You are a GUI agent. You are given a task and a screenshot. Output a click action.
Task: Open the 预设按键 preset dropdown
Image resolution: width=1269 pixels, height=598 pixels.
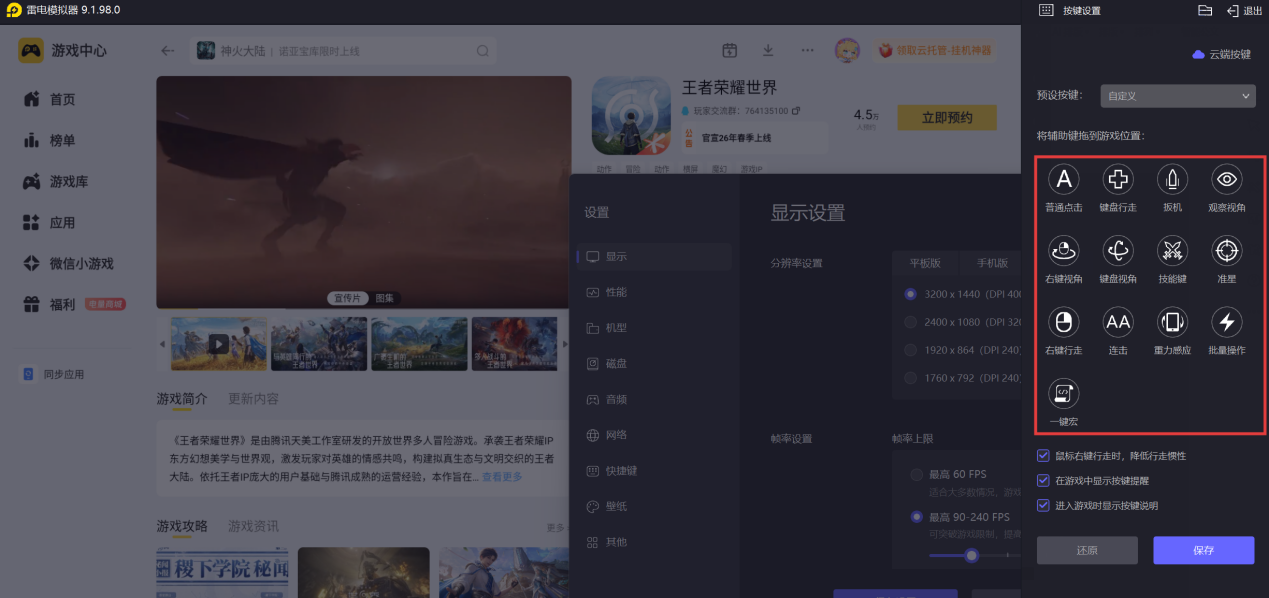point(1177,96)
